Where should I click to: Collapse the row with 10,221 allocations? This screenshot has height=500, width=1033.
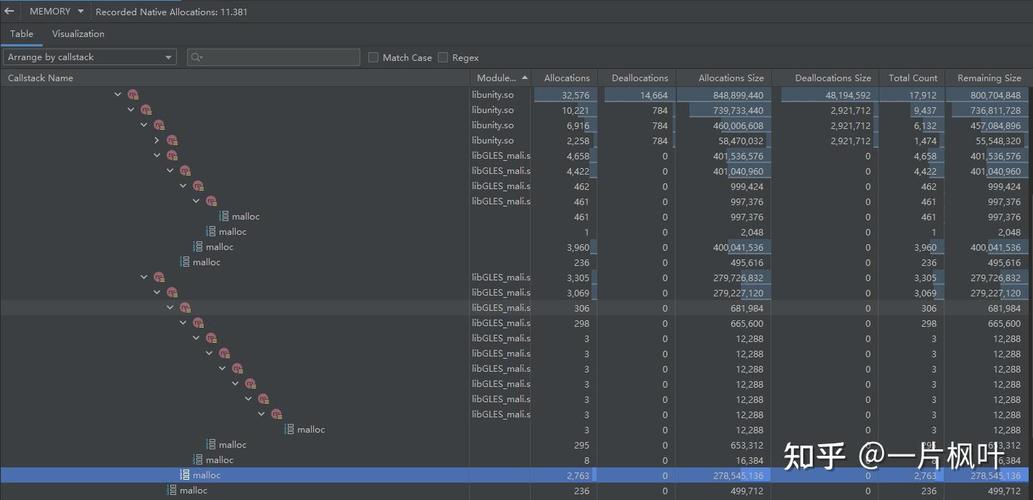coord(131,110)
